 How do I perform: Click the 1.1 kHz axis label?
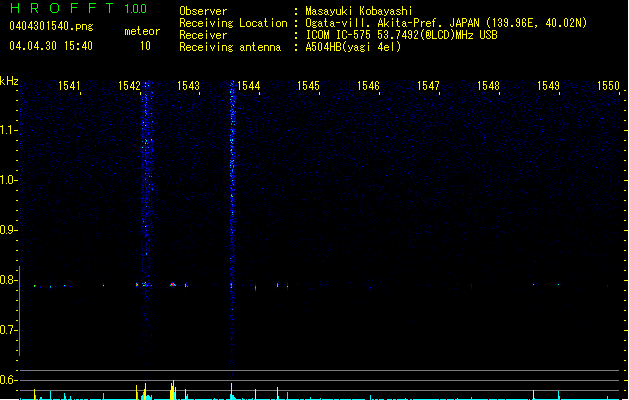(x=8, y=130)
